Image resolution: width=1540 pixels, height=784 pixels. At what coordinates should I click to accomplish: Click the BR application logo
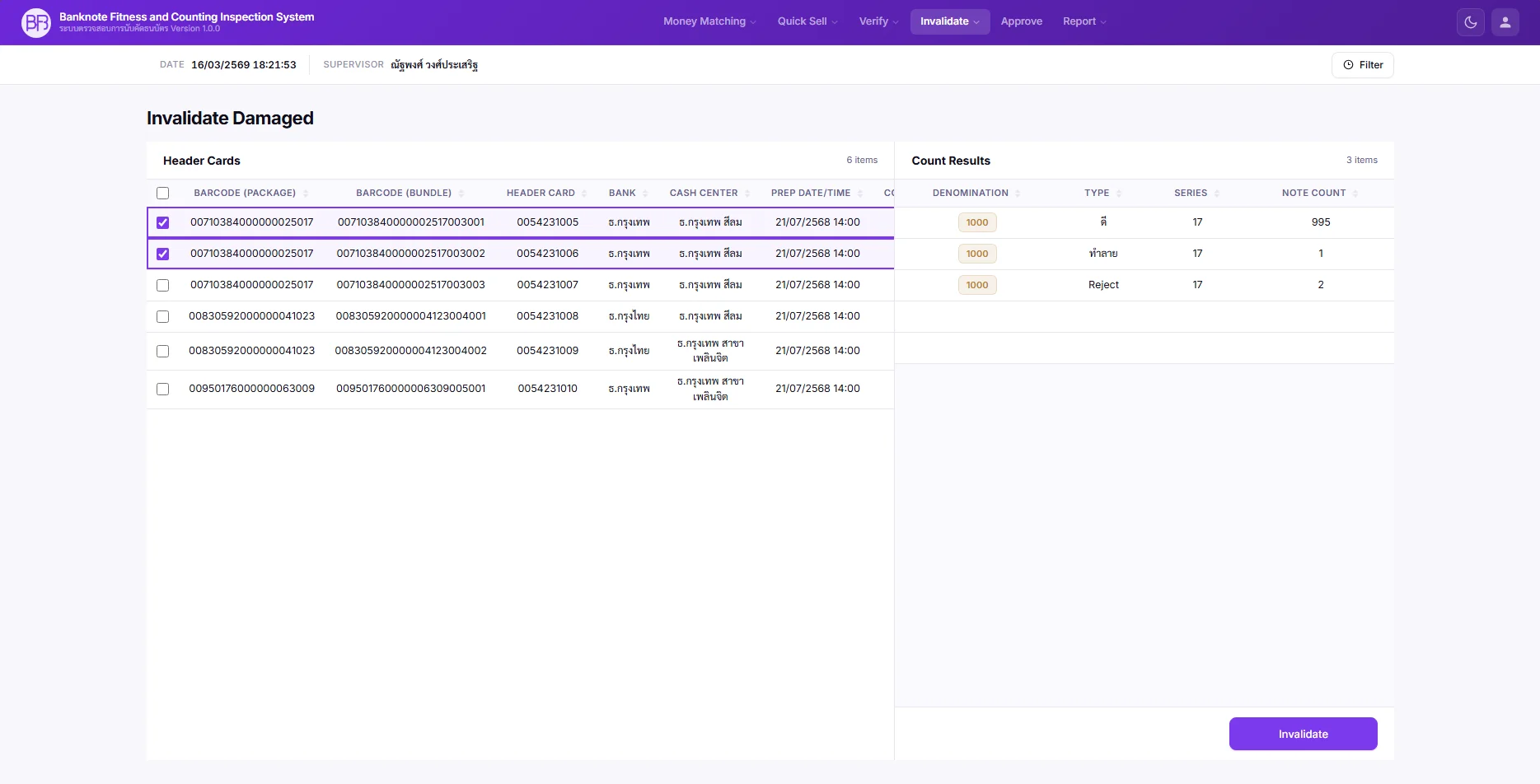pos(35,22)
